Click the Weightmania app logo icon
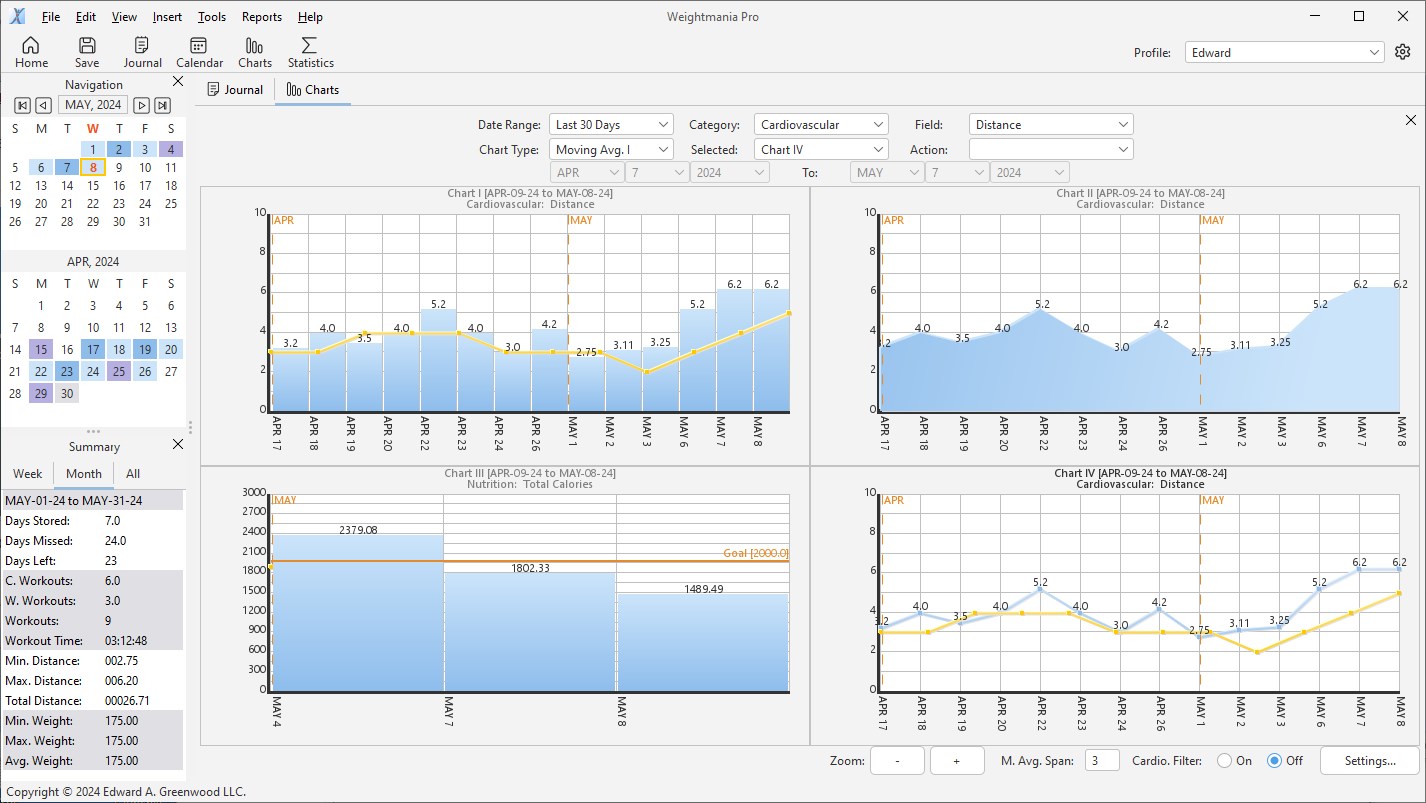Image resolution: width=1426 pixels, height=803 pixels. pyautogui.click(x=19, y=16)
